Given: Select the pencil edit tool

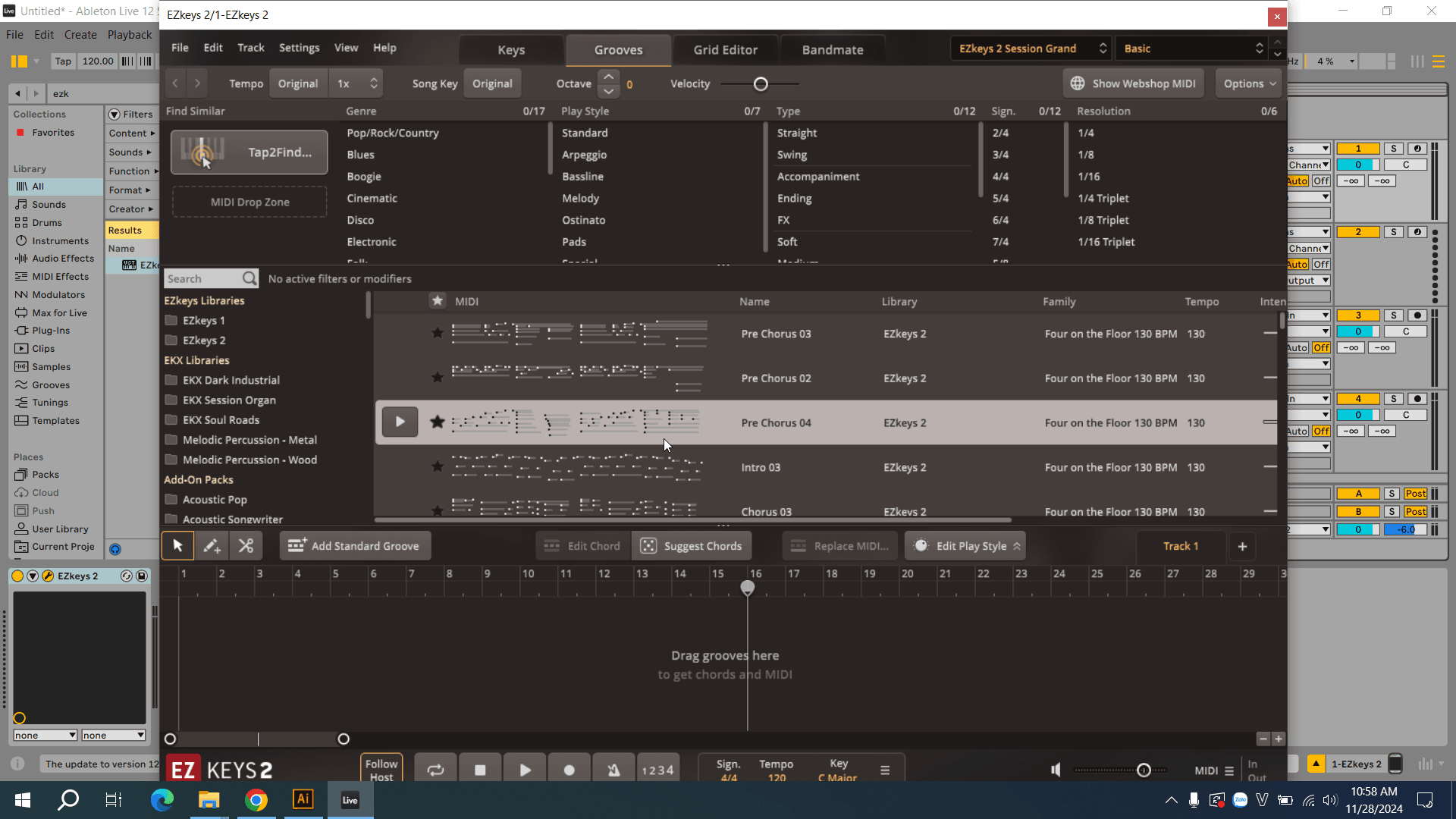Looking at the screenshot, I should coord(212,545).
